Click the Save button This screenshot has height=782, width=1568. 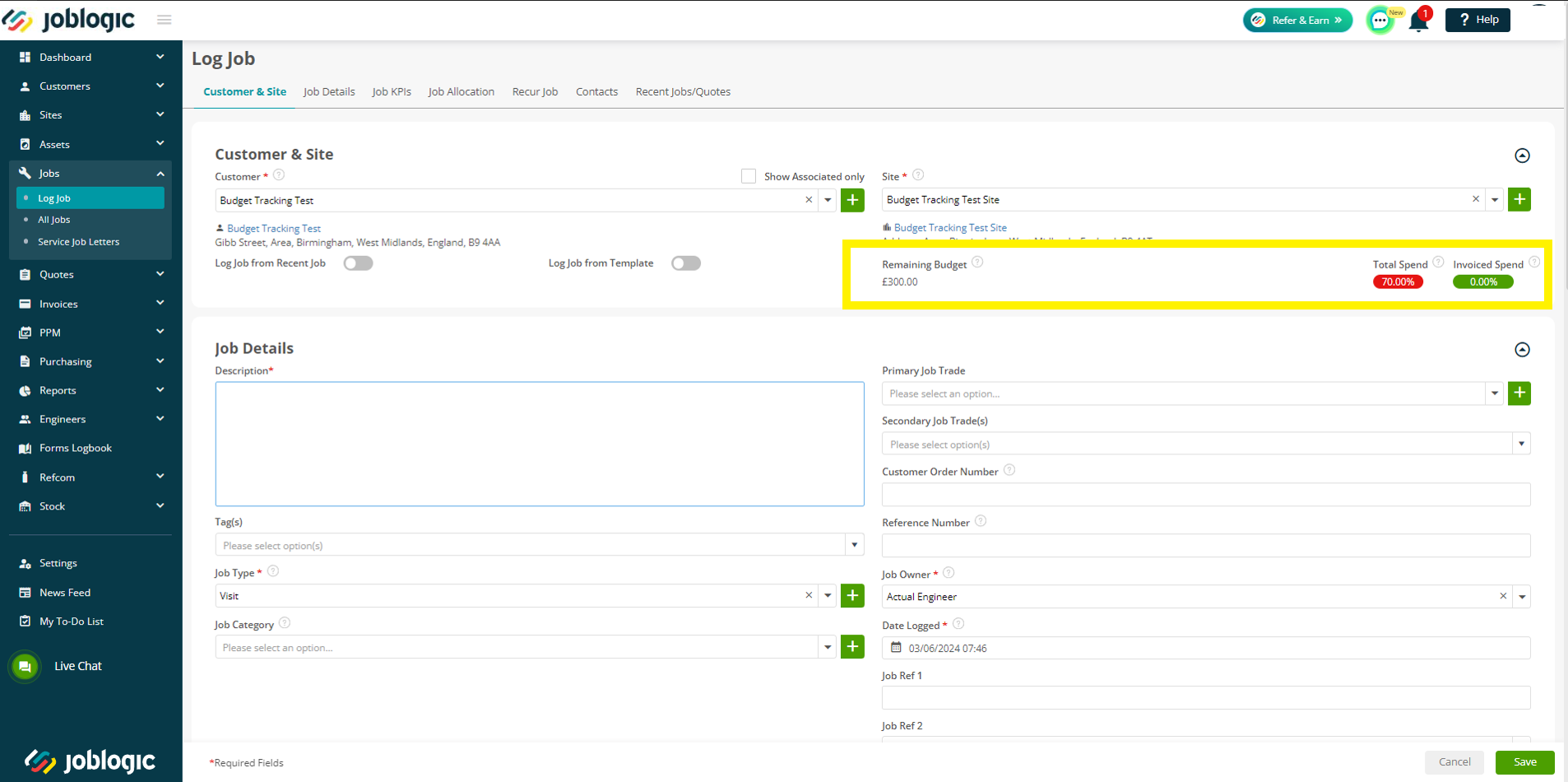[x=1524, y=762]
